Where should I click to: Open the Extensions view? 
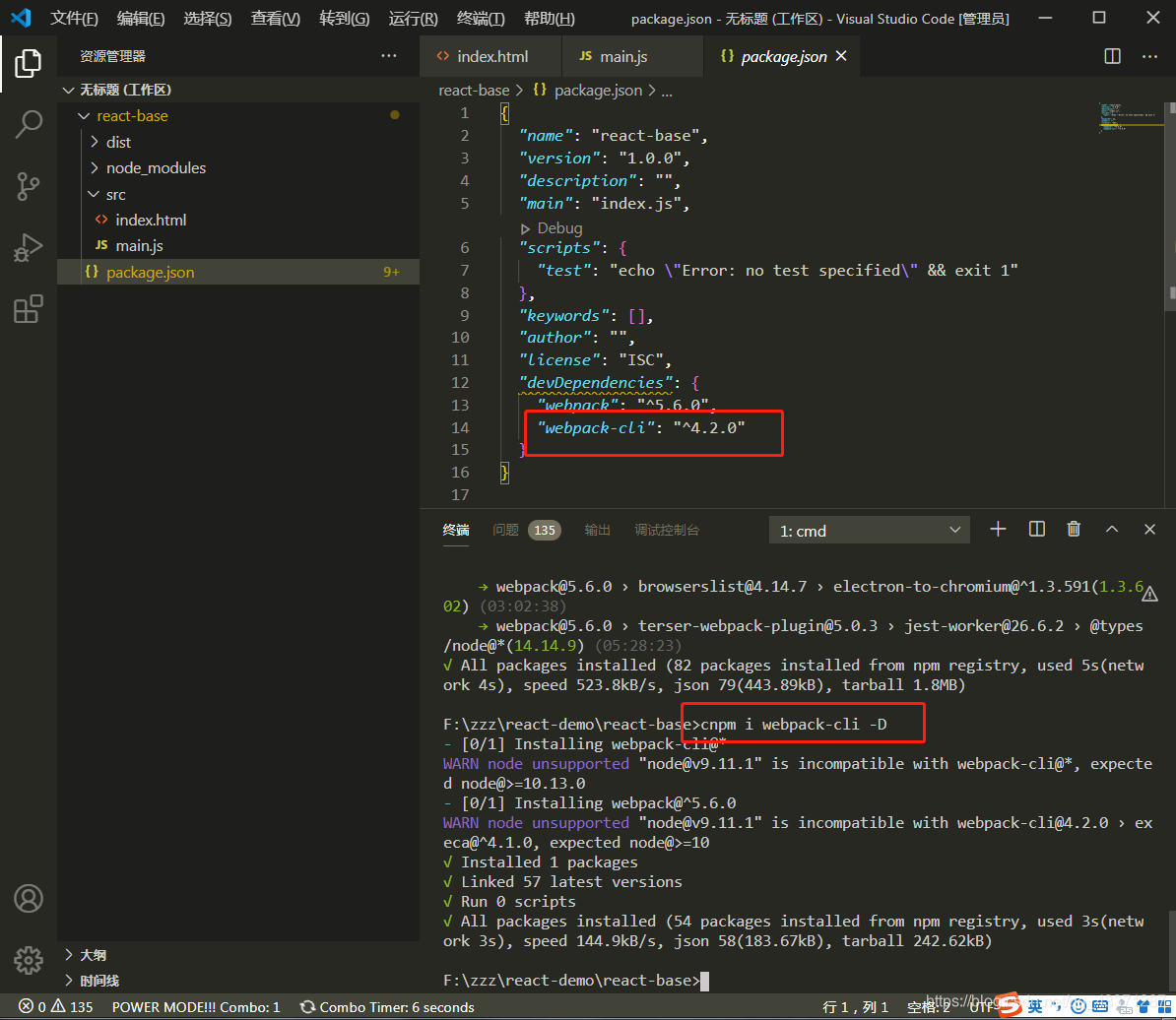coord(29,309)
